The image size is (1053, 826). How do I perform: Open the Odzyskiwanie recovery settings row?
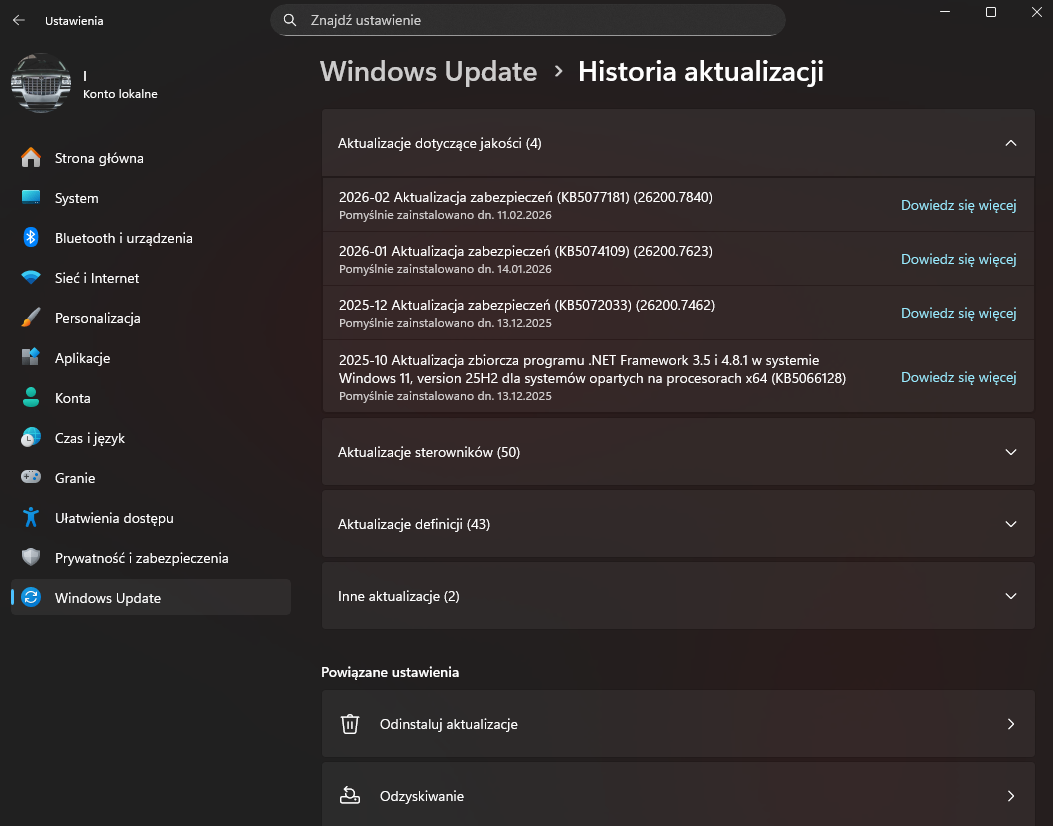point(677,796)
